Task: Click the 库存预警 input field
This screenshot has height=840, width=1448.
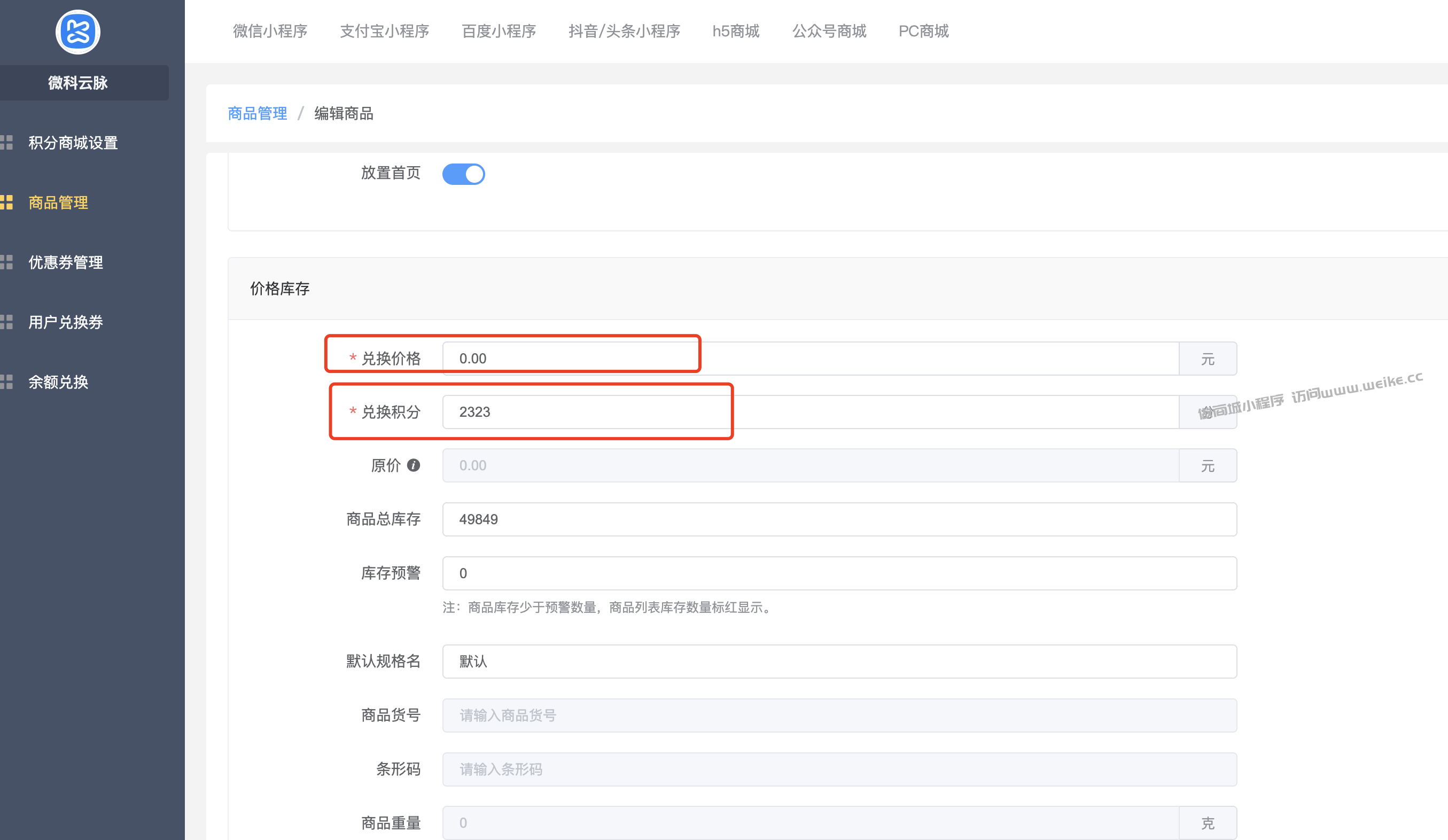Action: 839,573
